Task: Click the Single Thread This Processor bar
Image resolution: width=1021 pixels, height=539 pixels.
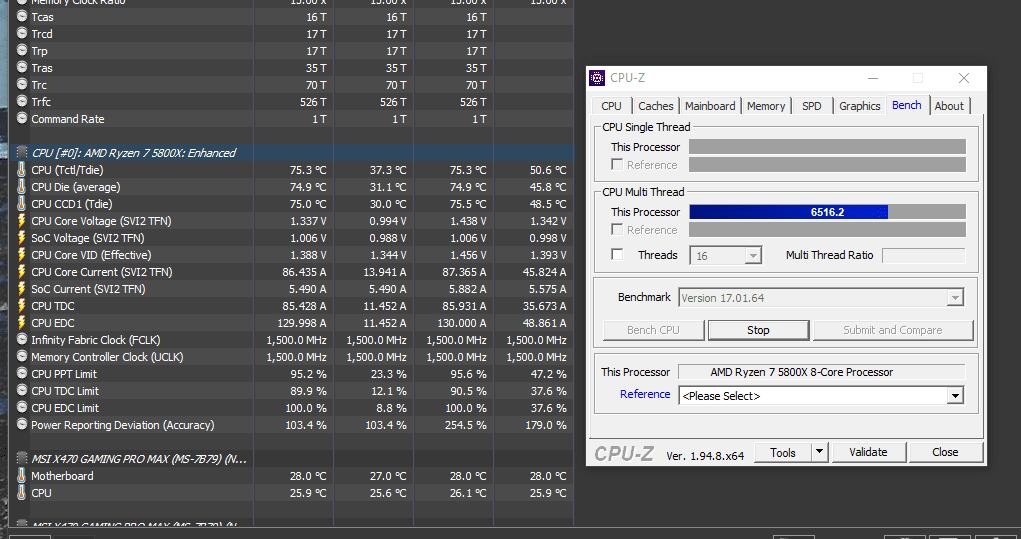Action: (827, 146)
